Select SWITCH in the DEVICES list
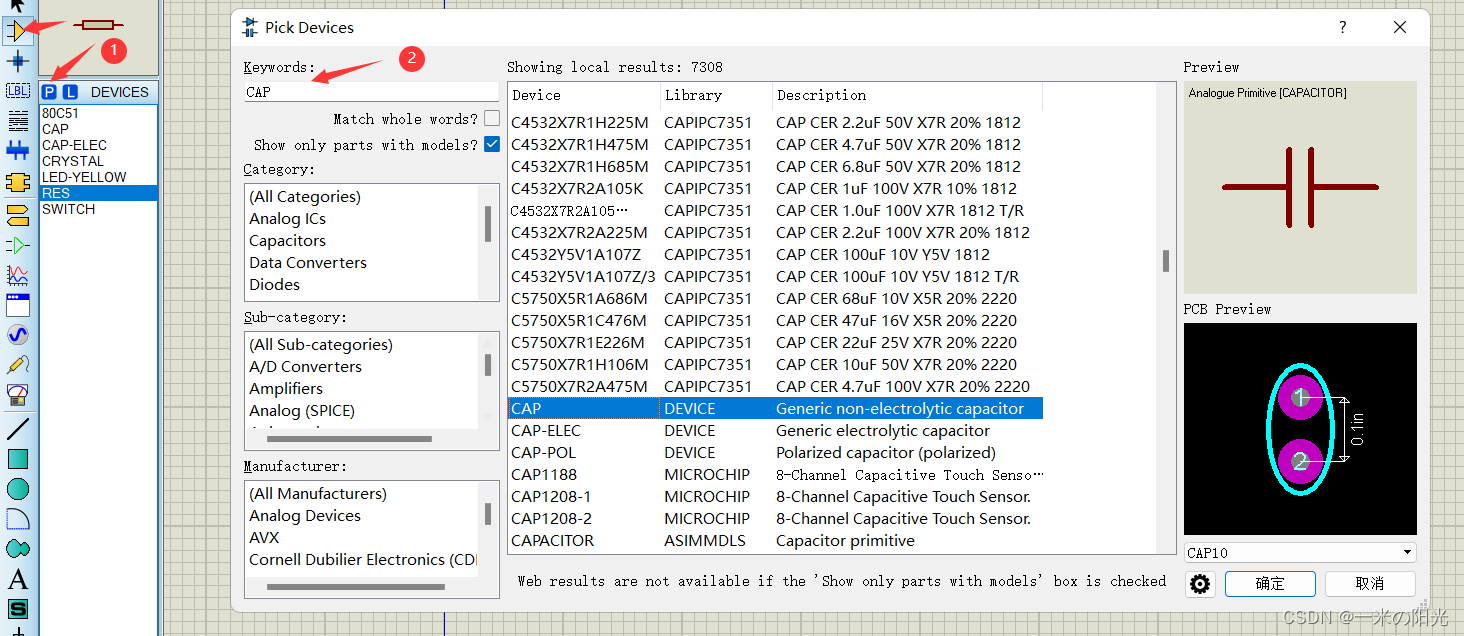The image size is (1464, 636). [98, 209]
